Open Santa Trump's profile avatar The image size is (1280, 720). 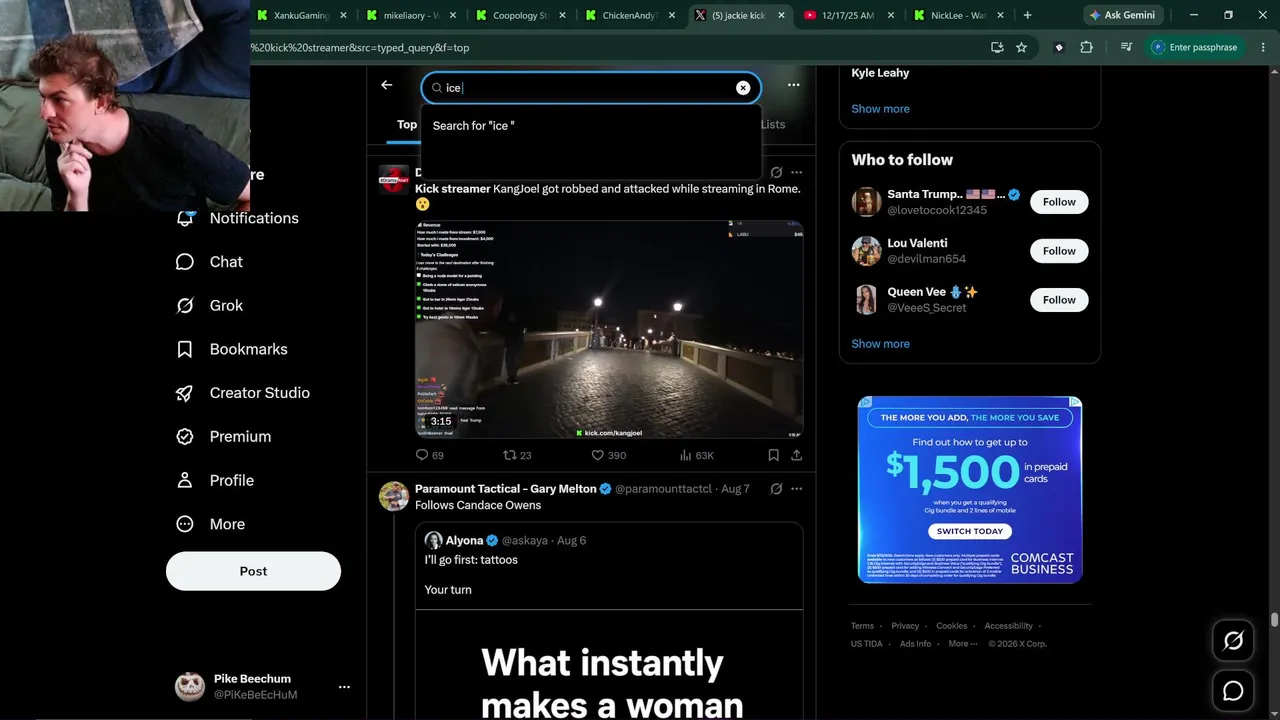tap(866, 202)
